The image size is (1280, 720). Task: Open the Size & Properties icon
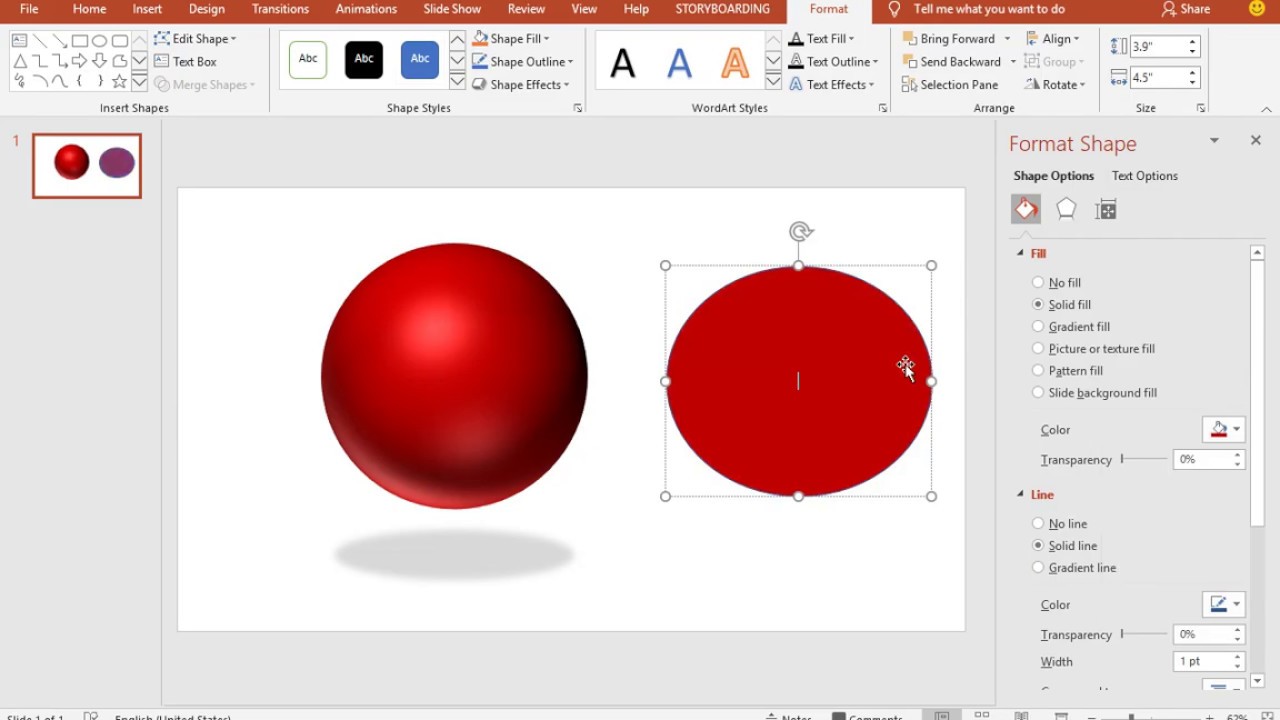coord(1106,209)
